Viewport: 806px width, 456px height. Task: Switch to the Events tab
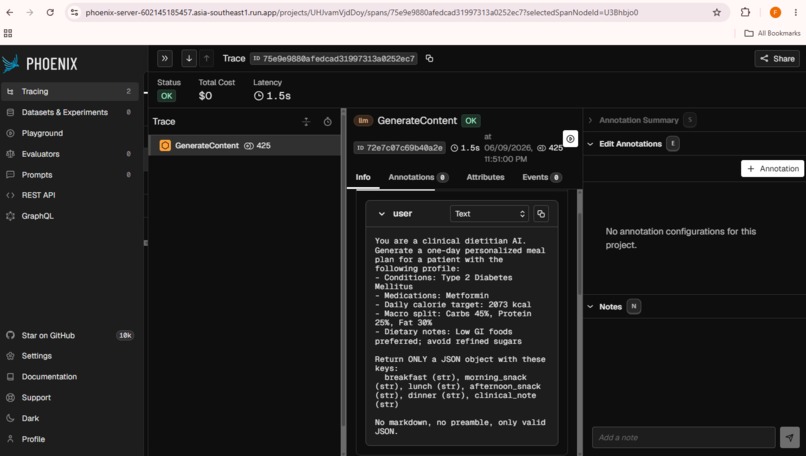(542, 177)
